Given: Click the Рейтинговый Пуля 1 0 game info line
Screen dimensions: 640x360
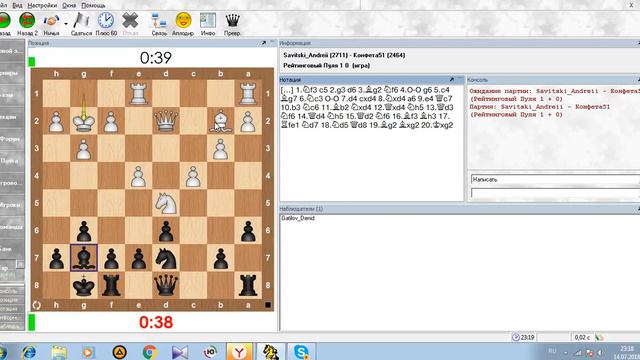Looking at the screenshot, I should click(x=327, y=65).
